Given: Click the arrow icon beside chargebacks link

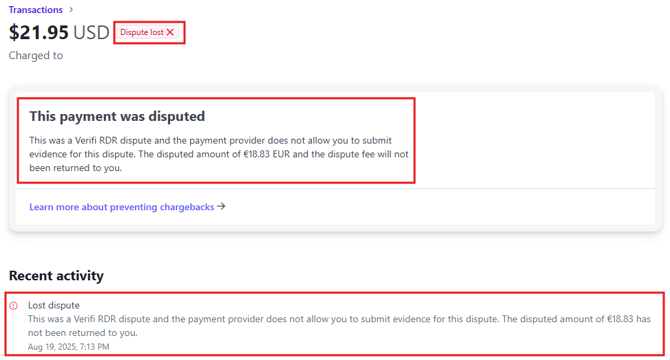Looking at the screenshot, I should coord(221,206).
